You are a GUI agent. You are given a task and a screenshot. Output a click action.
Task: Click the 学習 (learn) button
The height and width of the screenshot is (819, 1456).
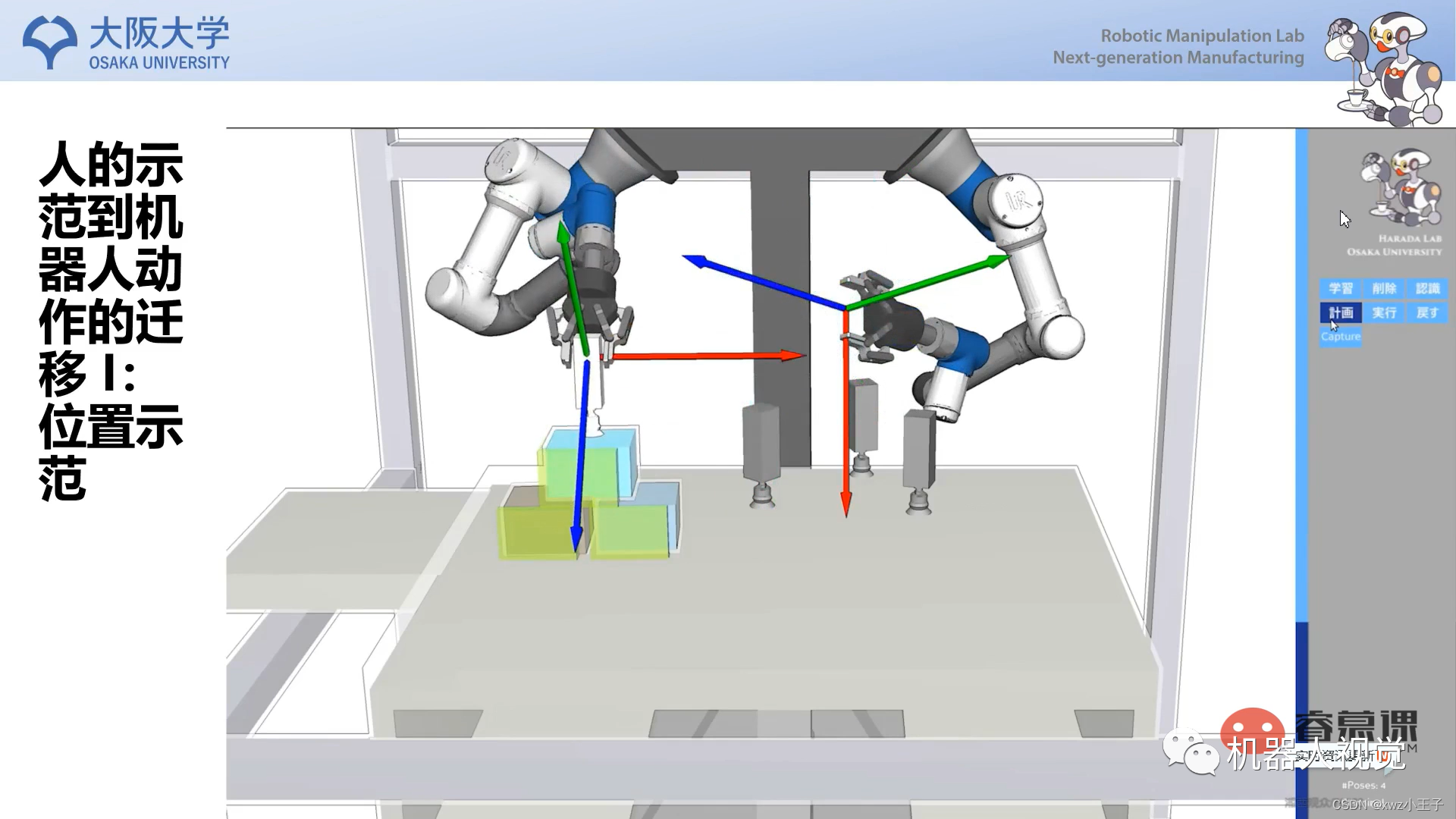(x=1341, y=288)
